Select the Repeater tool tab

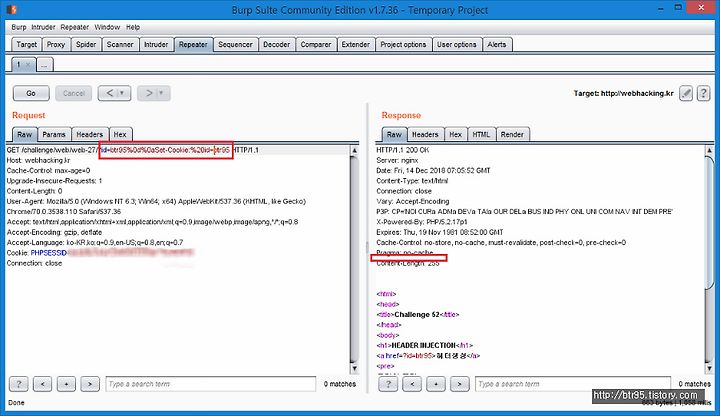193,45
